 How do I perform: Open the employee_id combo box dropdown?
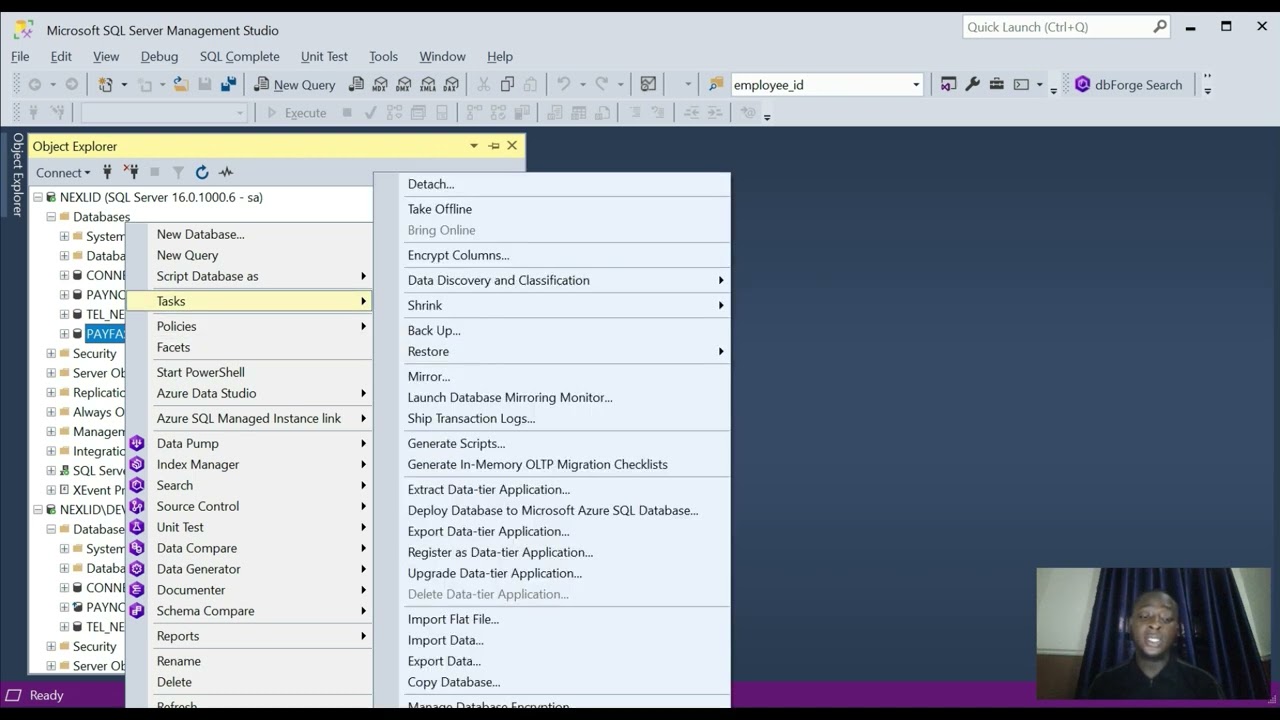click(915, 85)
